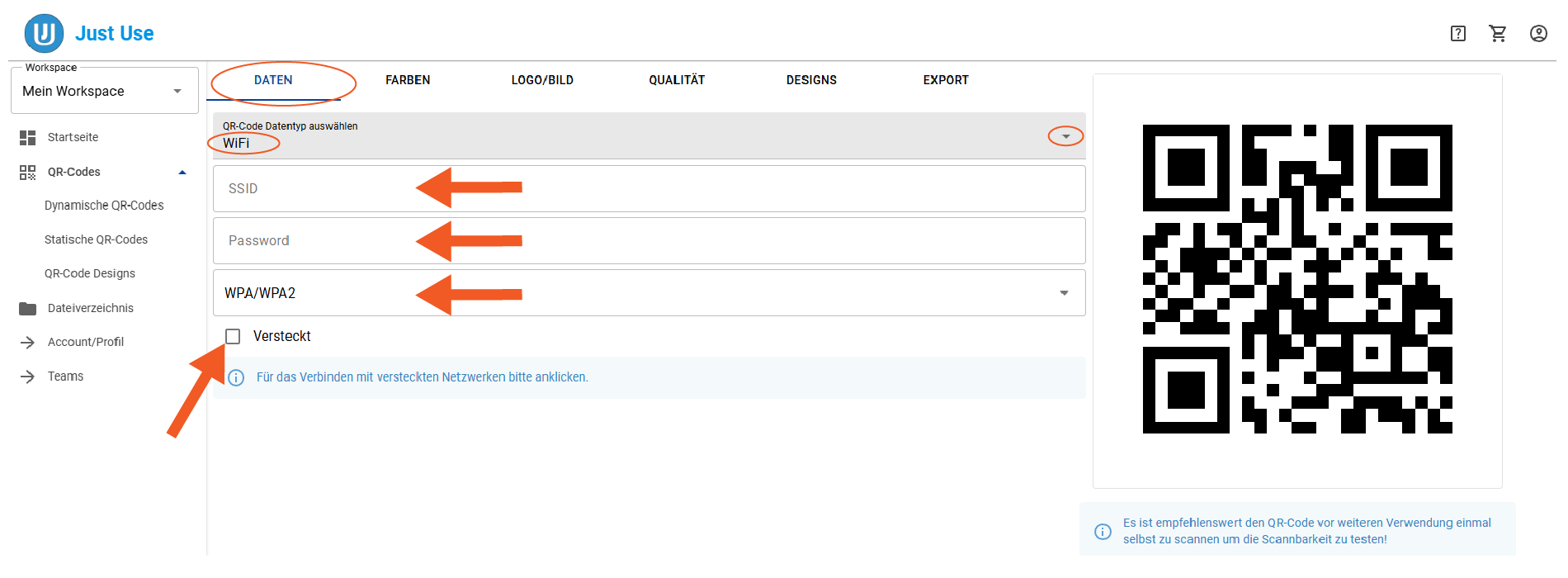Enable the Versteckt checkbox
The image size is (1568, 578).
click(x=233, y=336)
